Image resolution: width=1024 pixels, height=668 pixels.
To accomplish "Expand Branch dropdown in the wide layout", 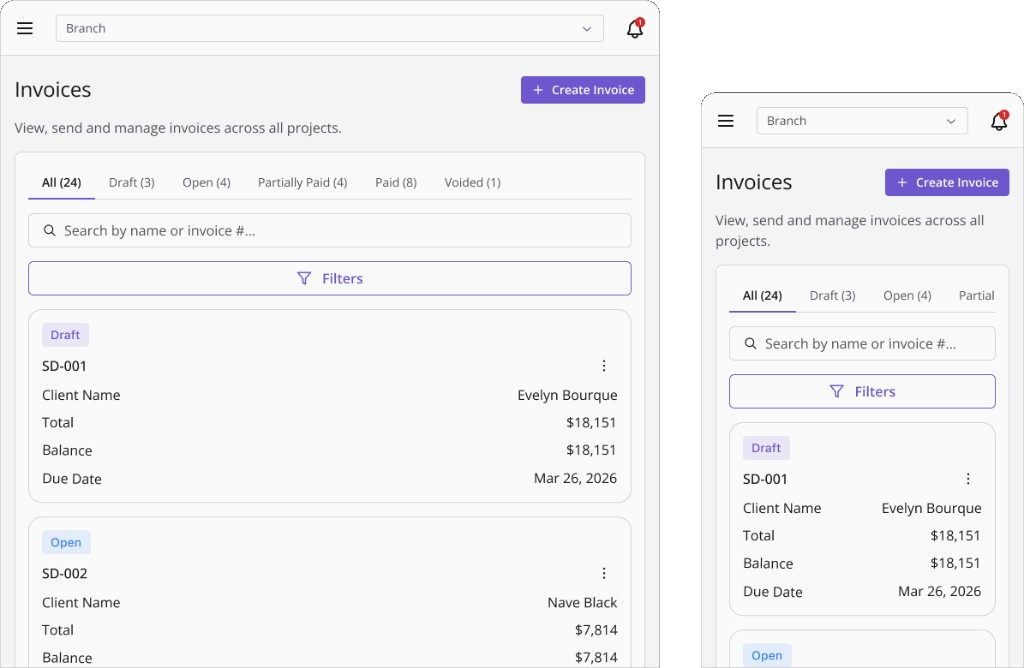I will pos(330,28).
